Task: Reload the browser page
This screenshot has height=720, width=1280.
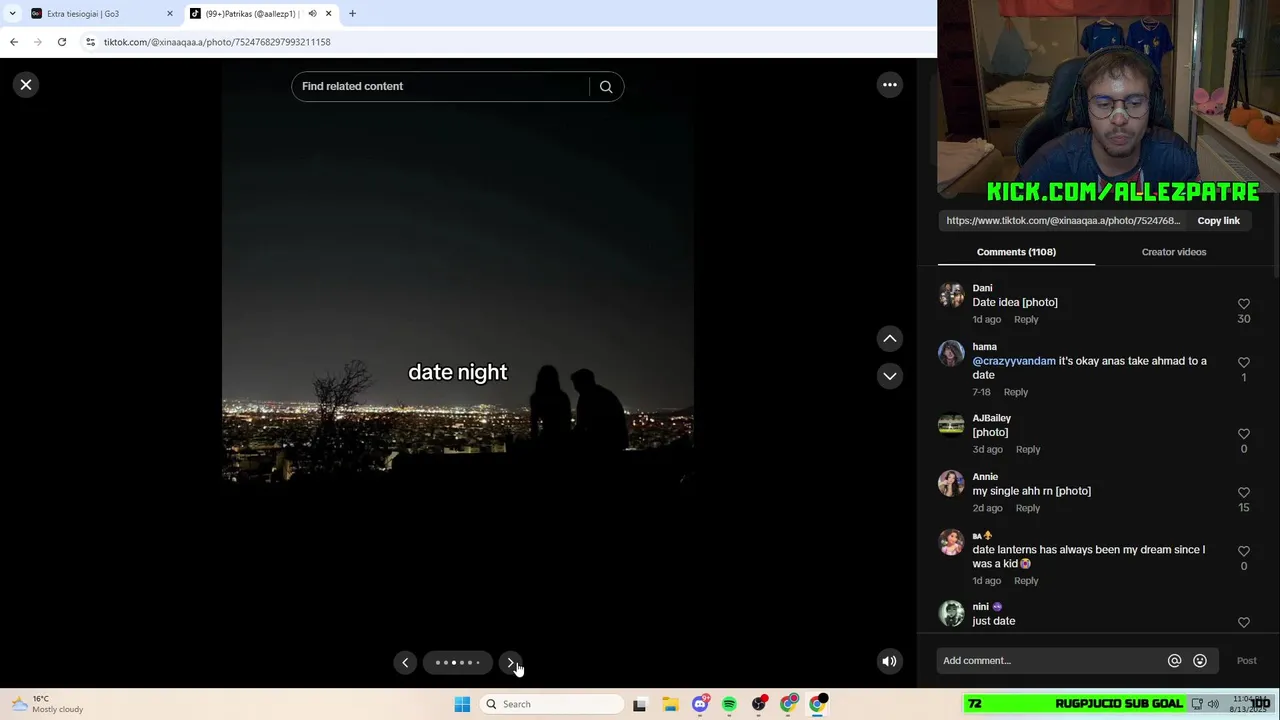Action: [x=62, y=42]
